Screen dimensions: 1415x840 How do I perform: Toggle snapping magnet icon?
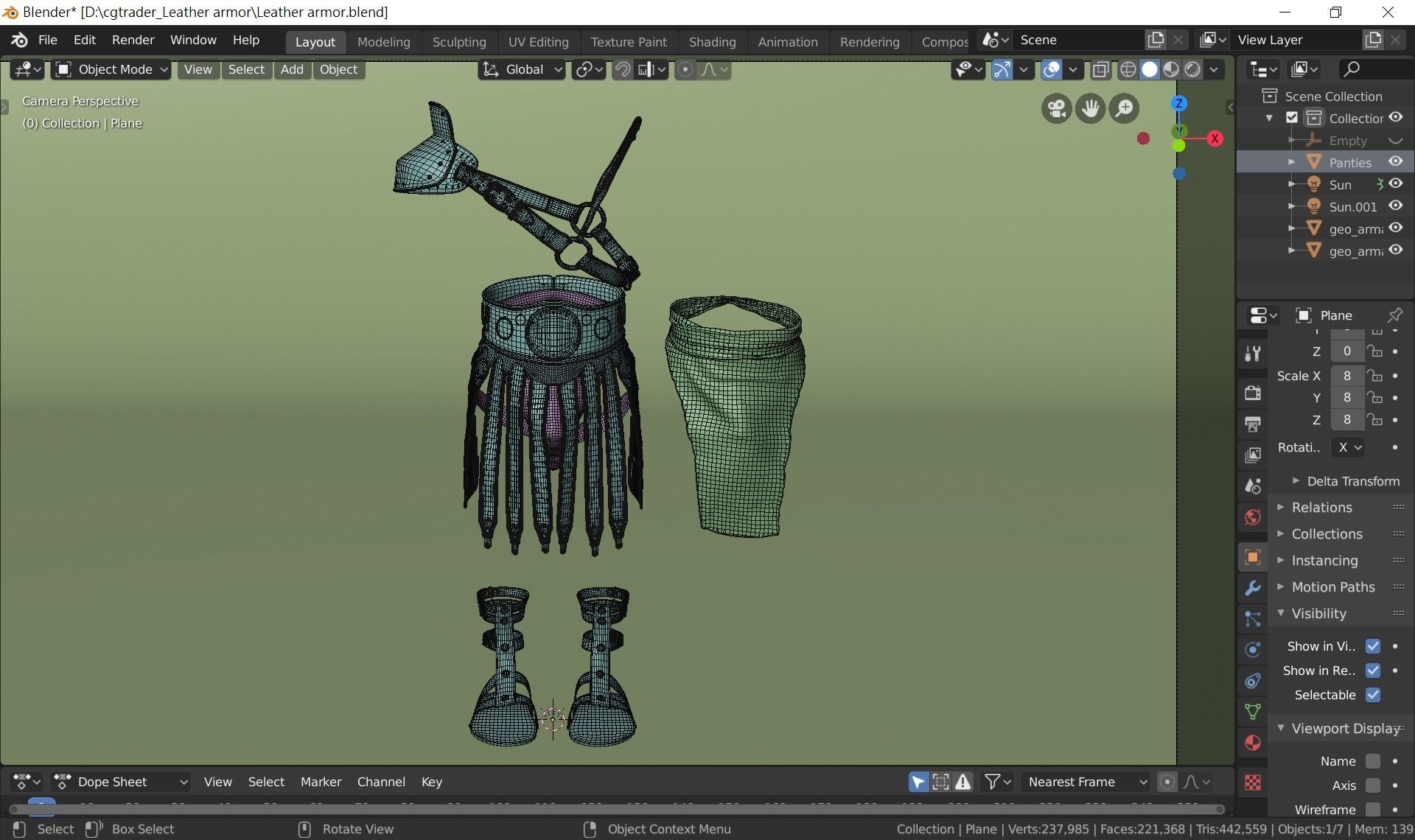[x=623, y=69]
